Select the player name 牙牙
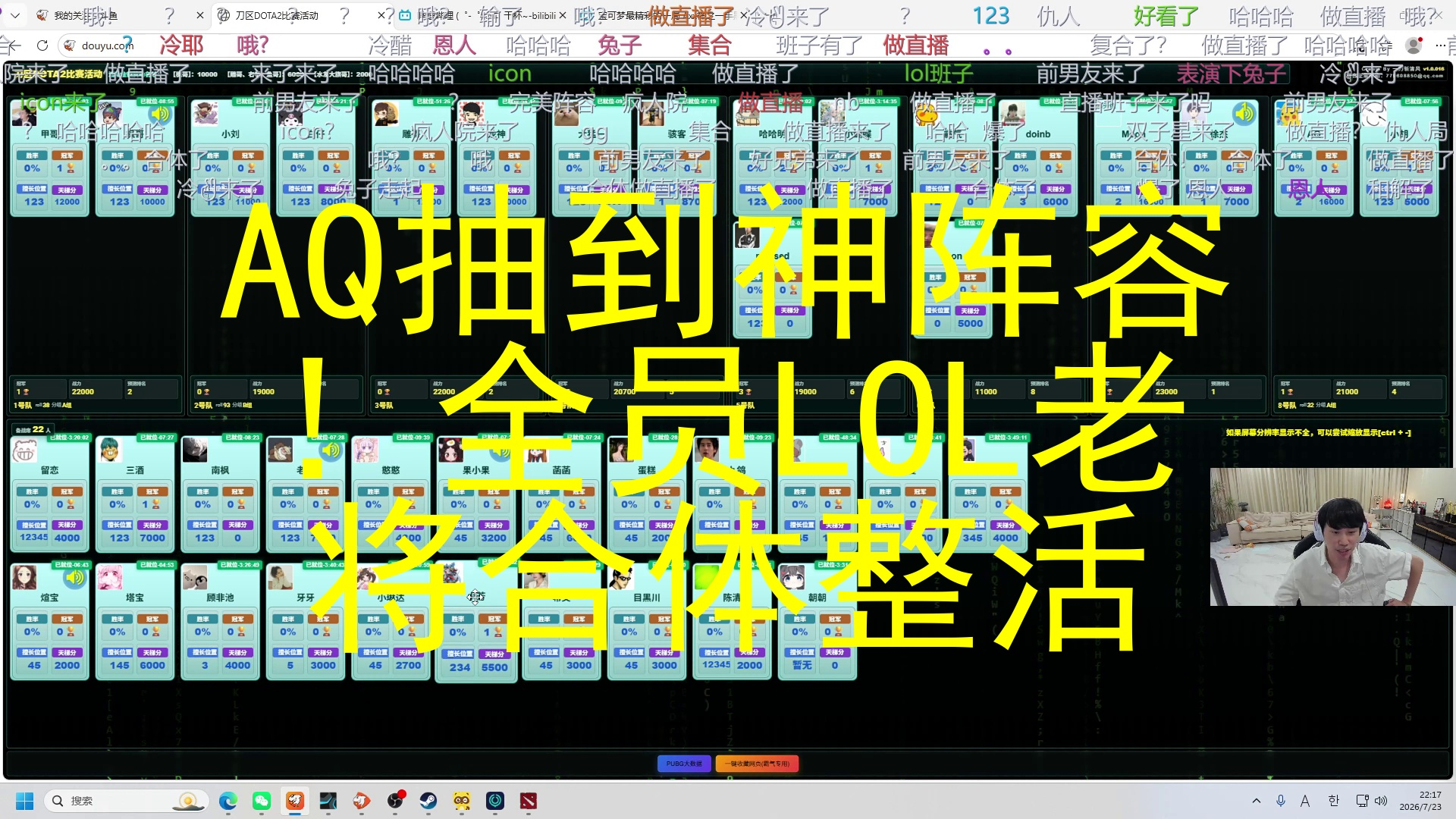This screenshot has height=819, width=1456. click(306, 598)
